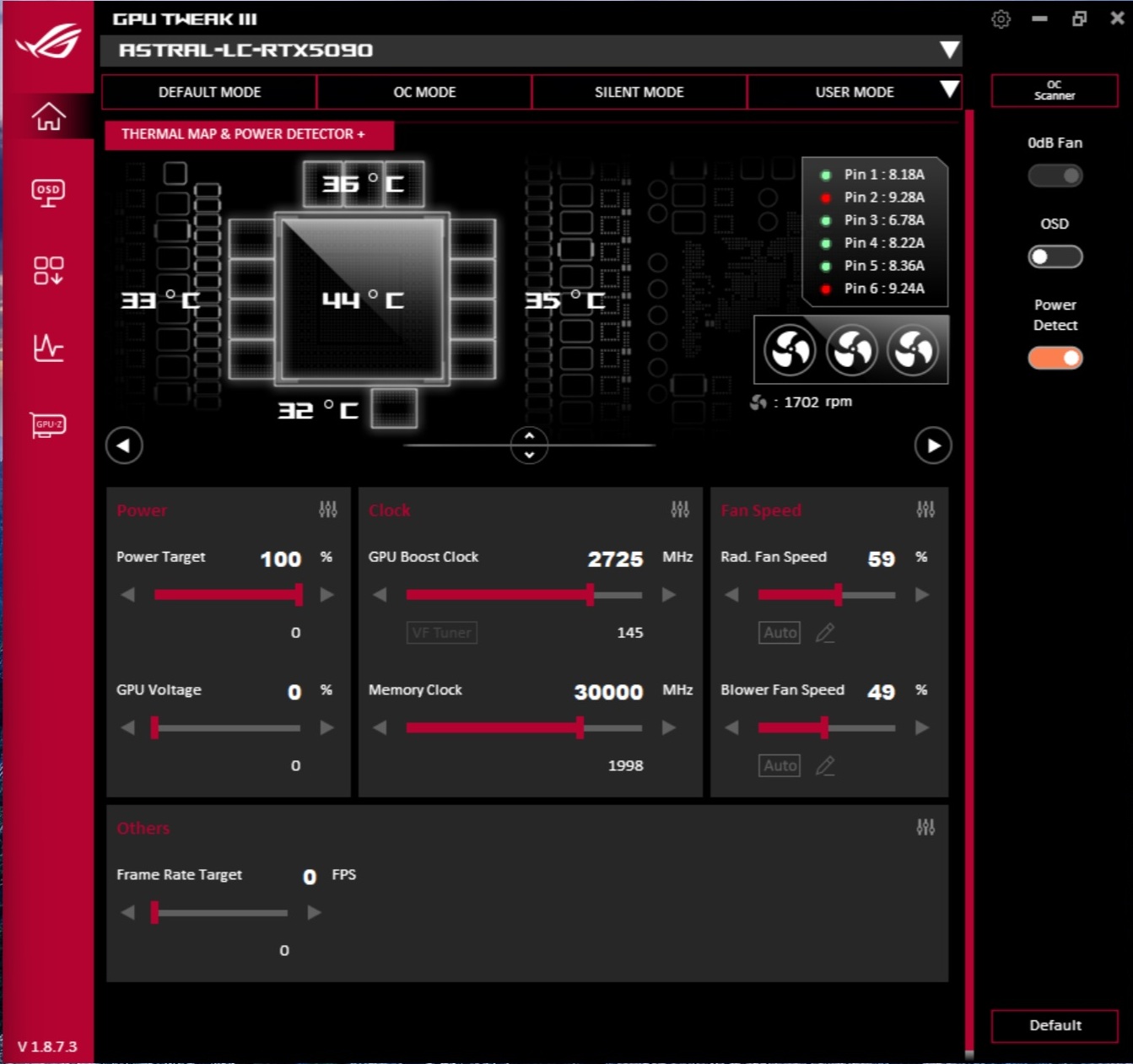
Task: Open Clock panel tuning settings icon
Action: point(680,510)
